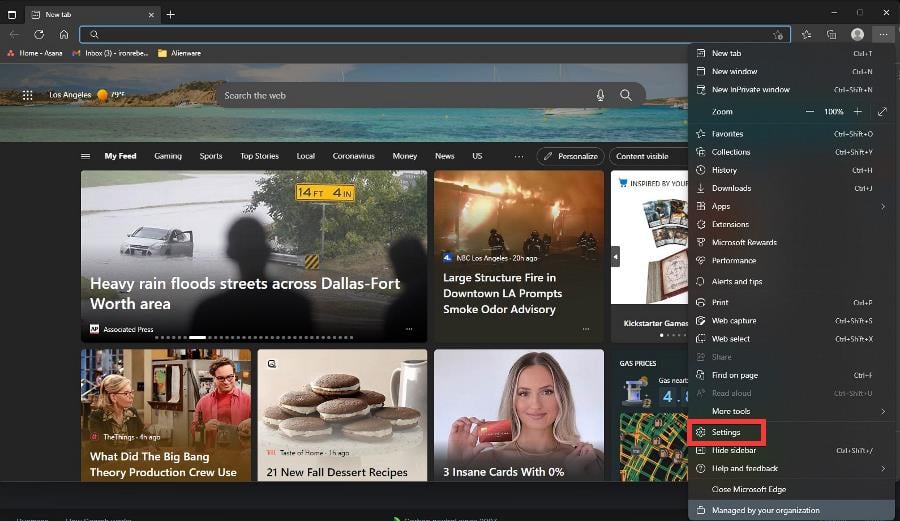Open Home - Asana bookmark
The image size is (900, 521).
pos(34,53)
